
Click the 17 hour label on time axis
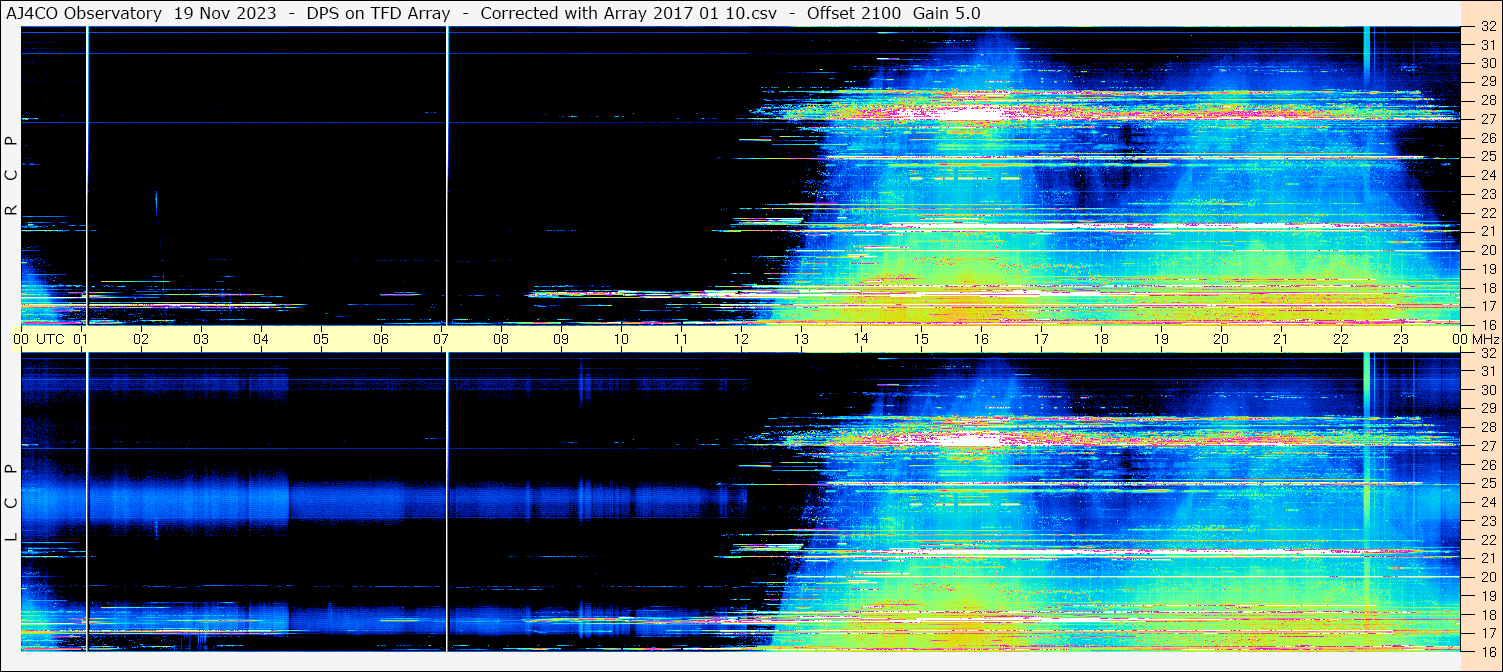(x=1041, y=339)
